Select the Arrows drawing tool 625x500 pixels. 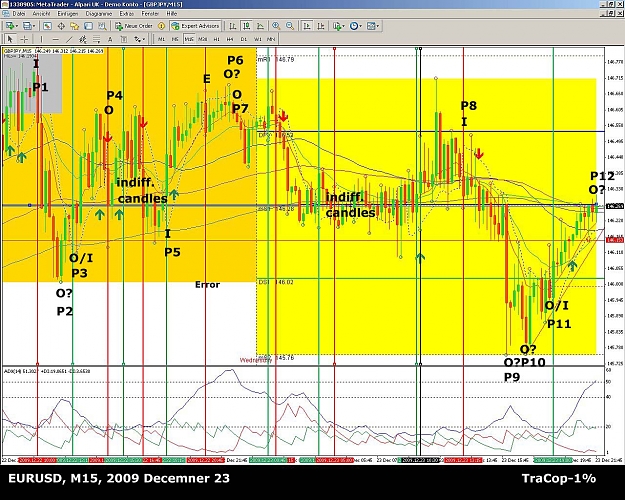pyautogui.click(x=138, y=39)
